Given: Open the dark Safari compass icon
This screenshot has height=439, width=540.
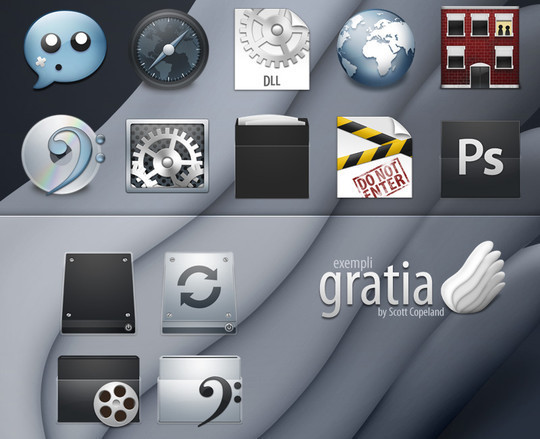Looking at the screenshot, I should pos(169,50).
